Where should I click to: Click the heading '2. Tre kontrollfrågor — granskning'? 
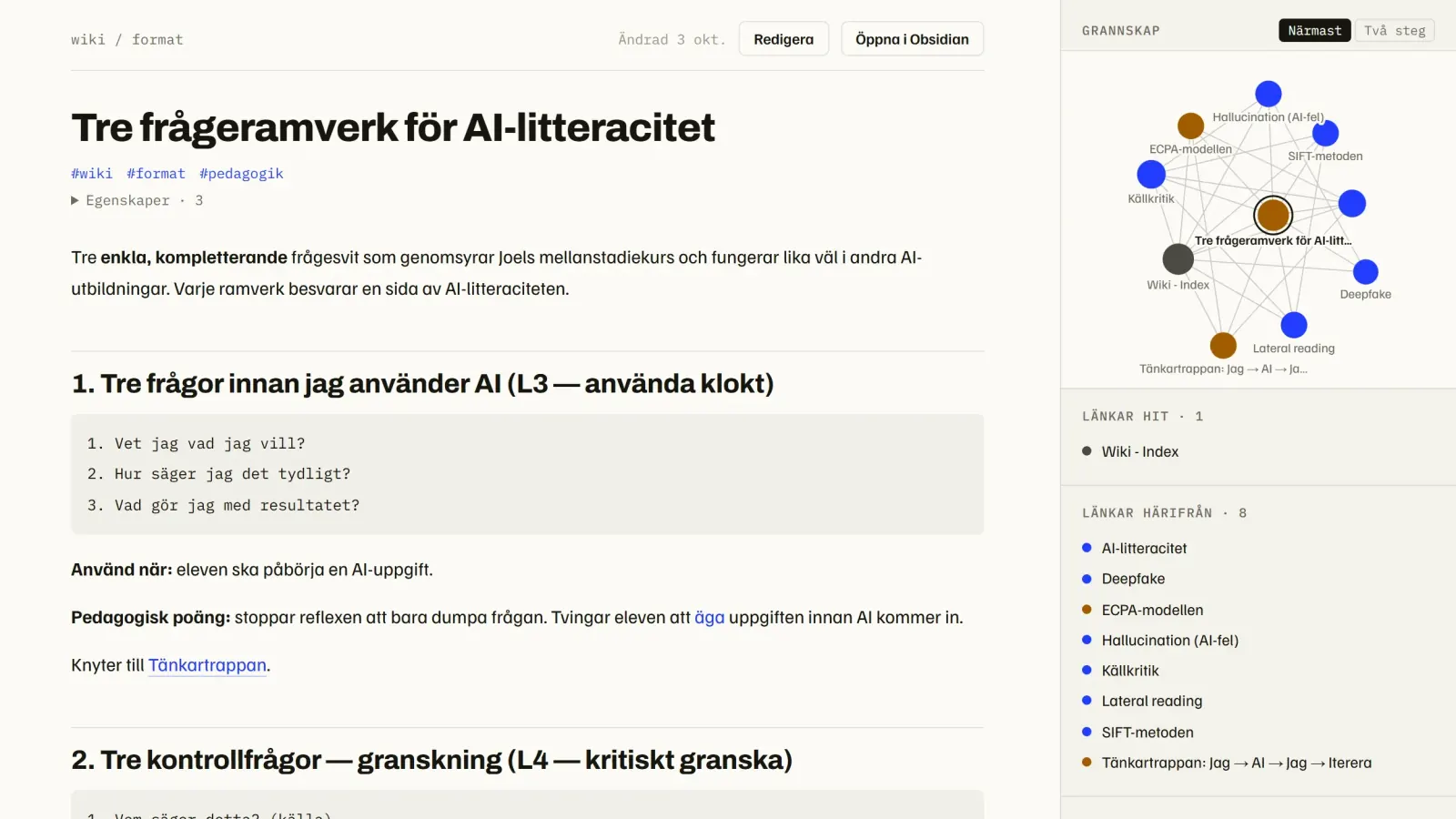[x=431, y=759]
